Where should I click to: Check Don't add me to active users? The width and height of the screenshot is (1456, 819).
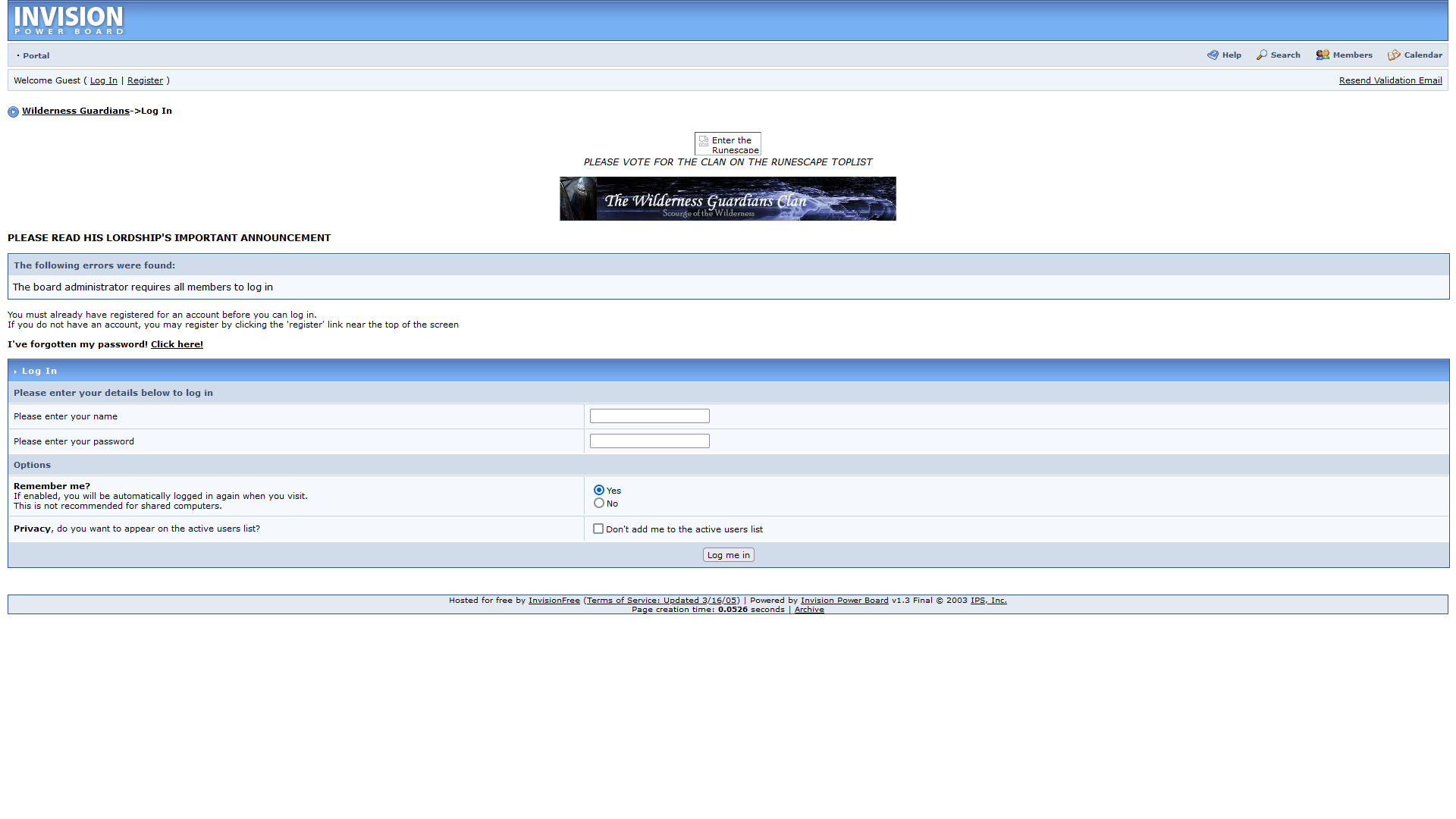598,529
